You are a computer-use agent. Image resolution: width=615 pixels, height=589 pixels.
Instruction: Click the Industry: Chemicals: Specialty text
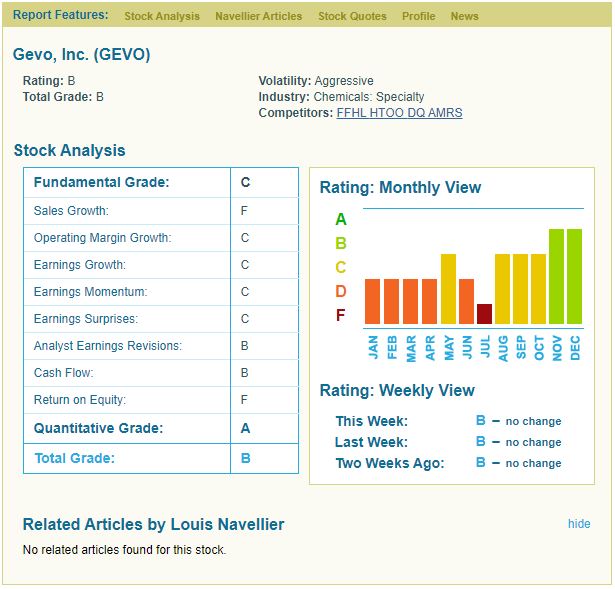pyautogui.click(x=341, y=97)
